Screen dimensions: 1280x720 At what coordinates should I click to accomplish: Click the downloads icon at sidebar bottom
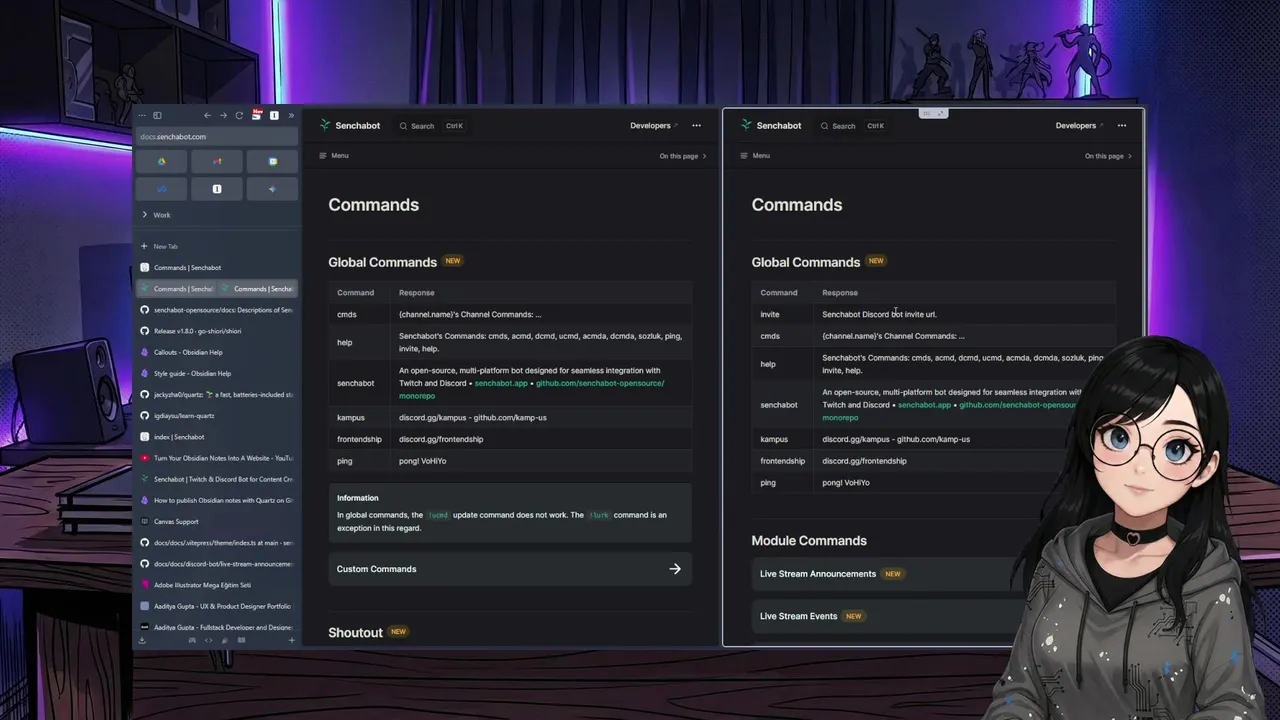[142, 640]
